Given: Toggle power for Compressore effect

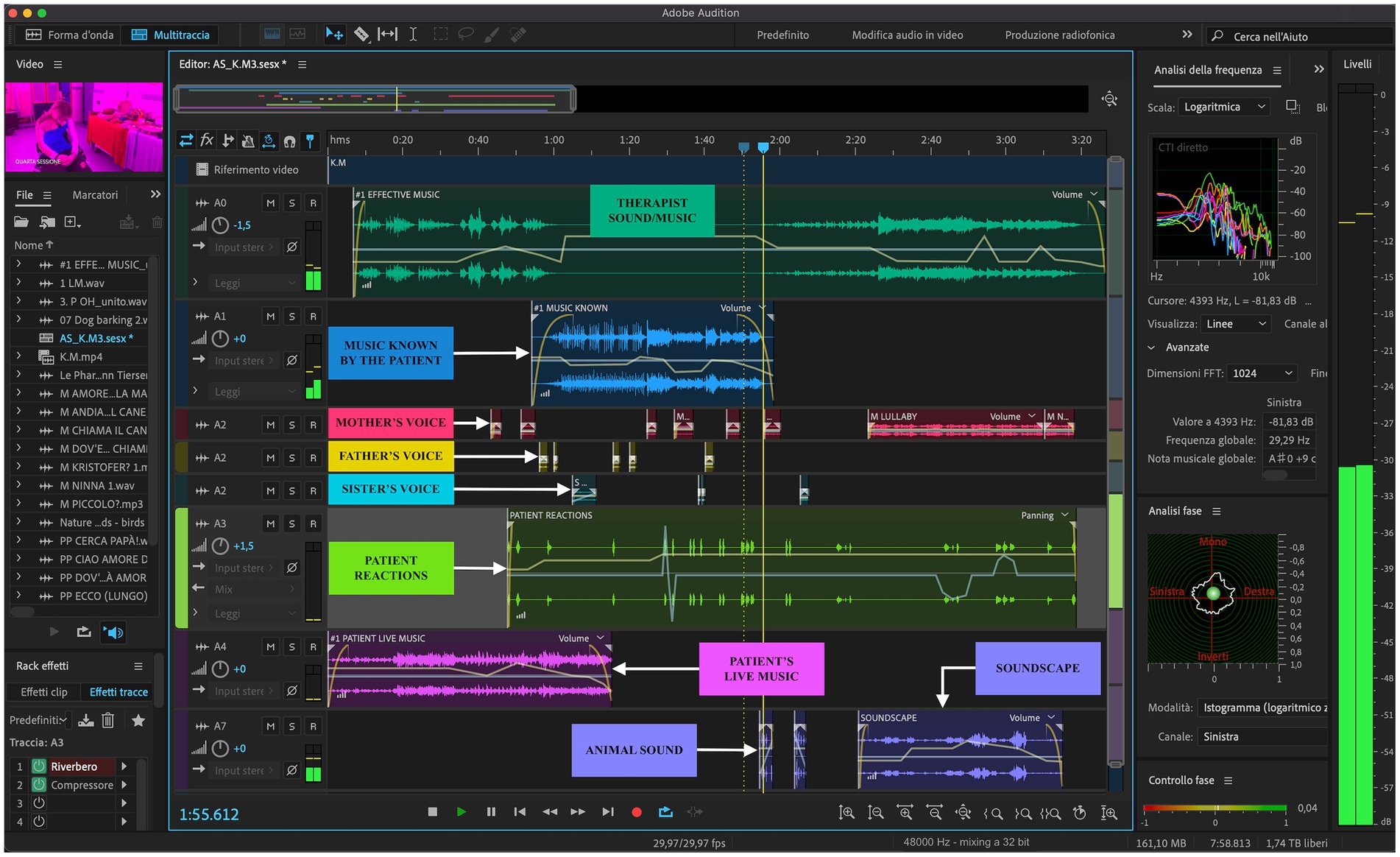Looking at the screenshot, I should point(39,785).
